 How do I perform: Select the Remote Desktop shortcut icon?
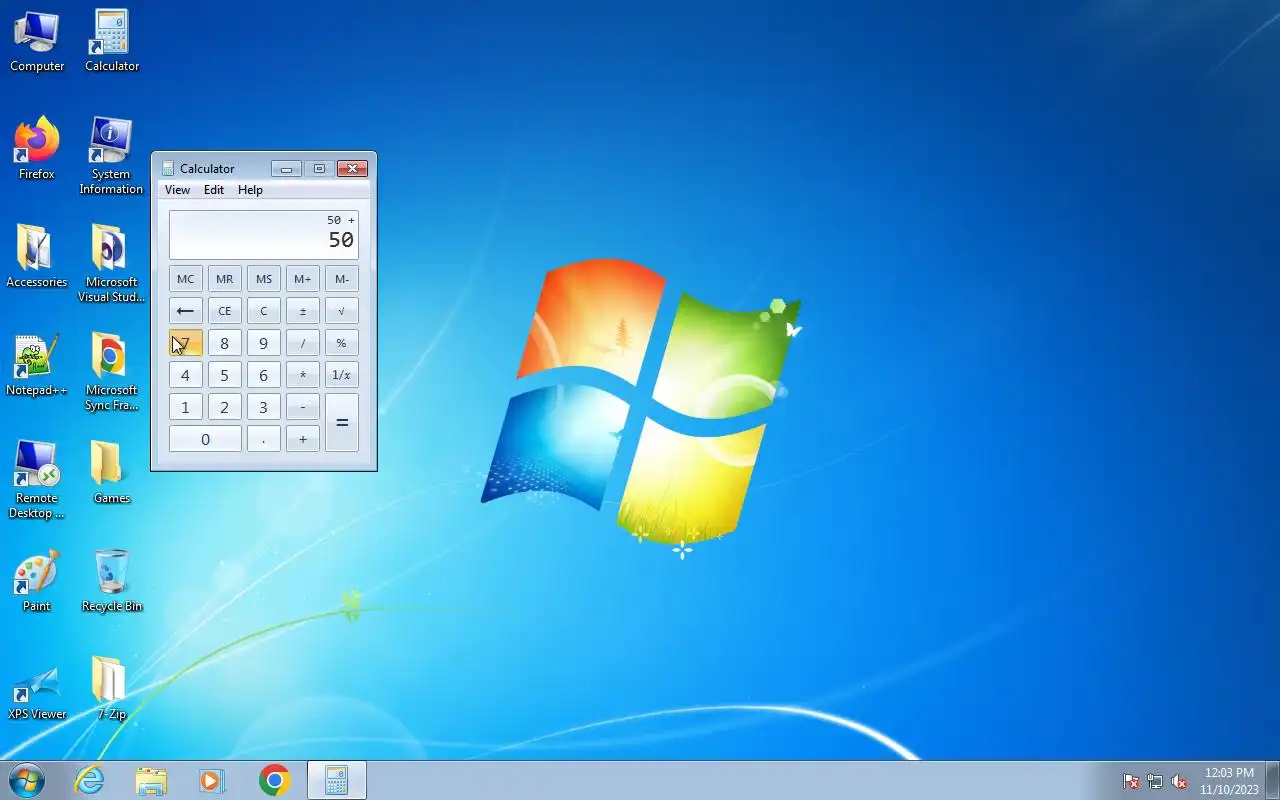[x=37, y=481]
